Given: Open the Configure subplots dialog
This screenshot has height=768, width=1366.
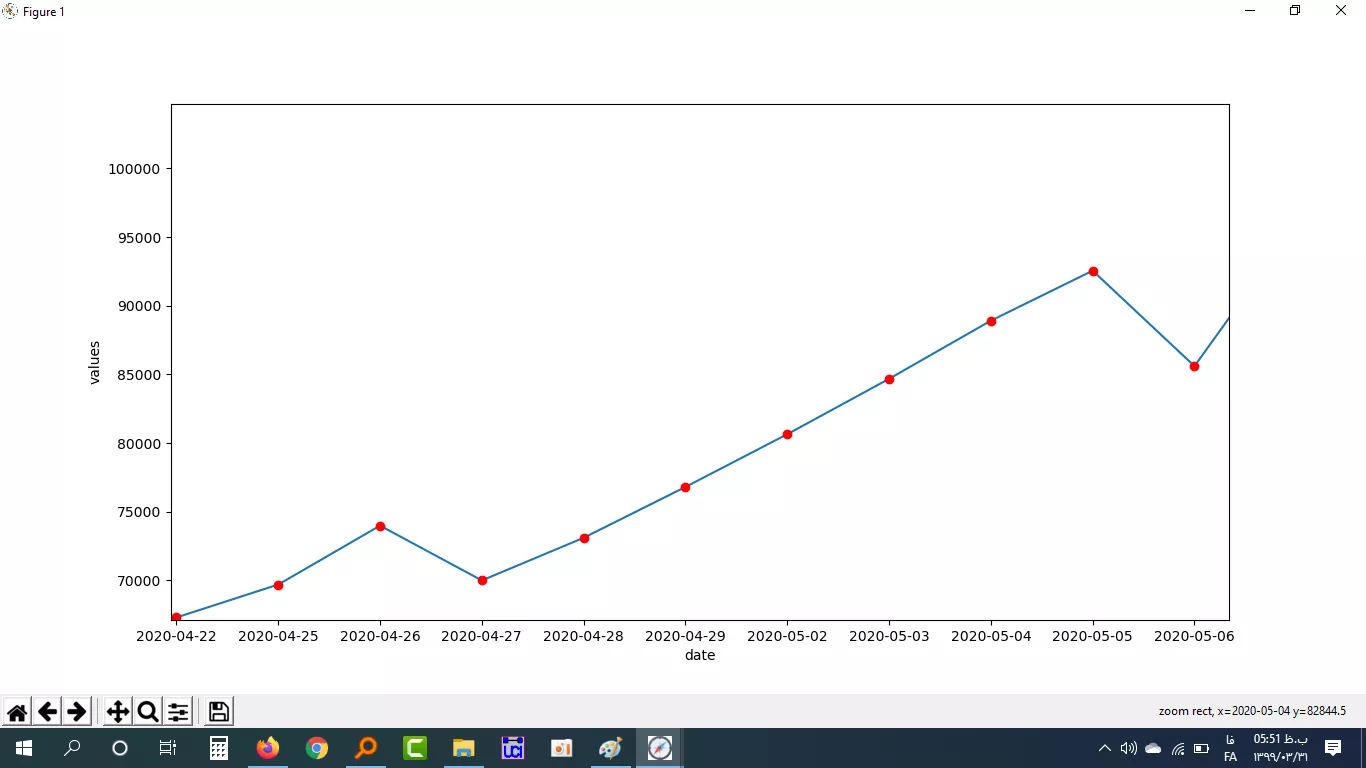Looking at the screenshot, I should click(178, 712).
